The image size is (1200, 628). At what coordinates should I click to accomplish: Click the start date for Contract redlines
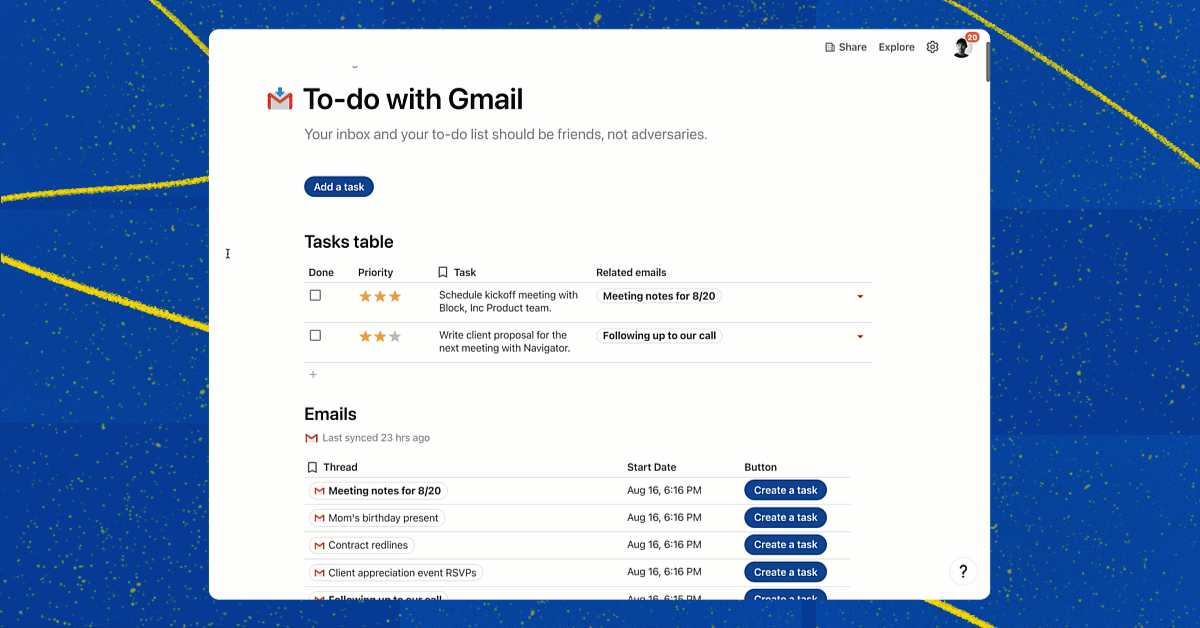(x=664, y=544)
